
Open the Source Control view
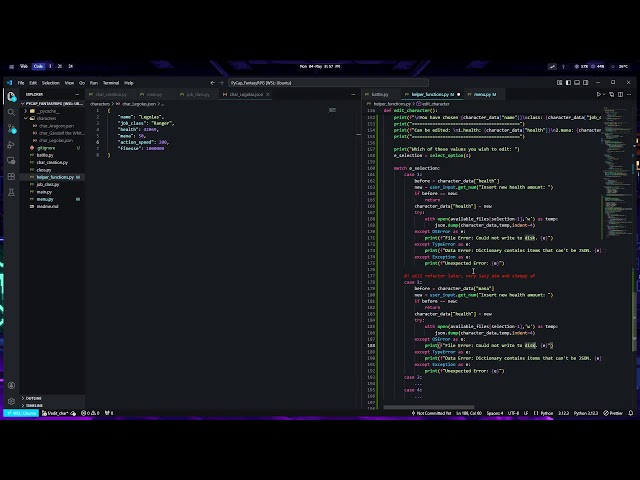tap(11, 129)
